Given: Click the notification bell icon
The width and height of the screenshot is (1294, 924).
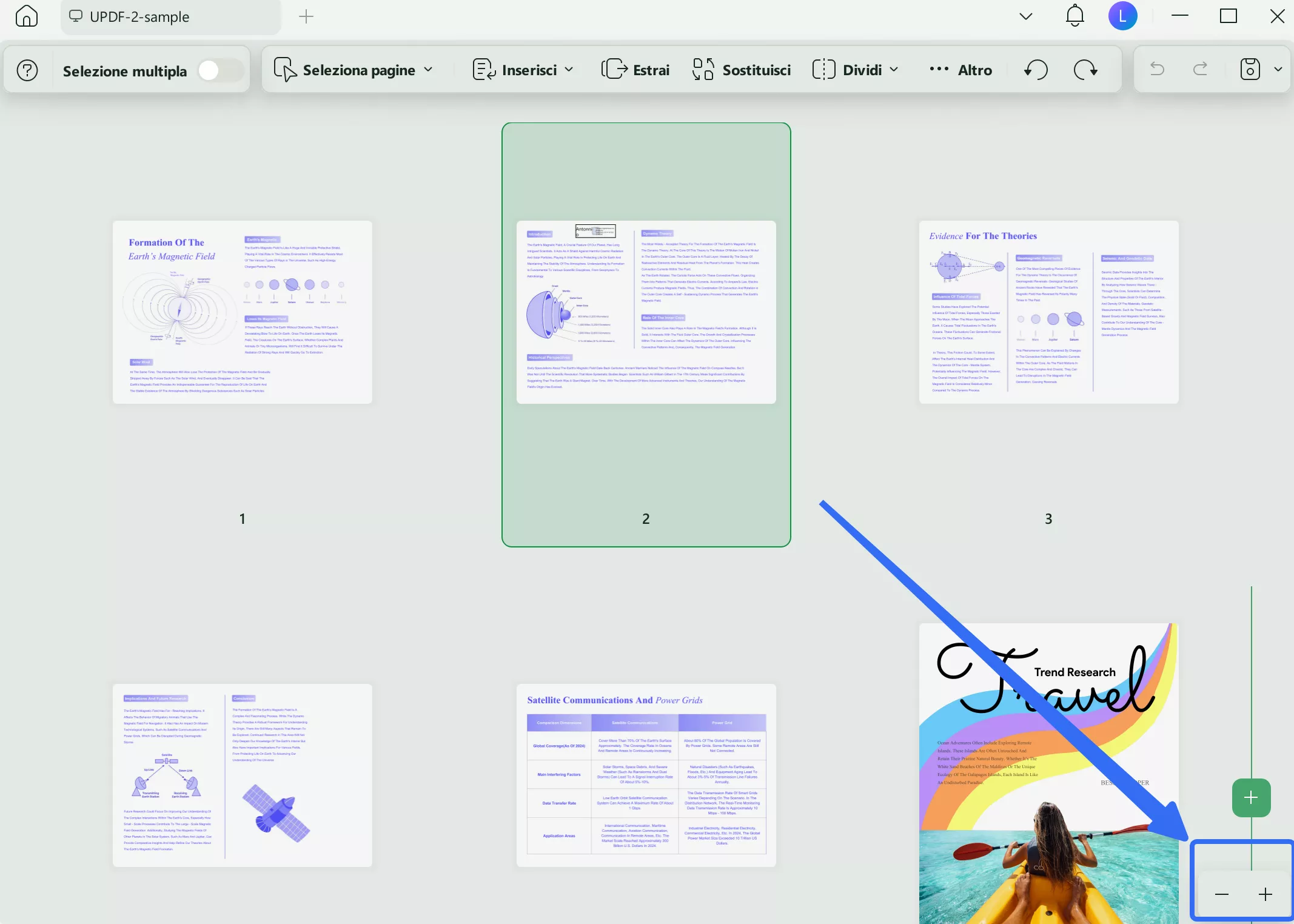Looking at the screenshot, I should pos(1074,16).
